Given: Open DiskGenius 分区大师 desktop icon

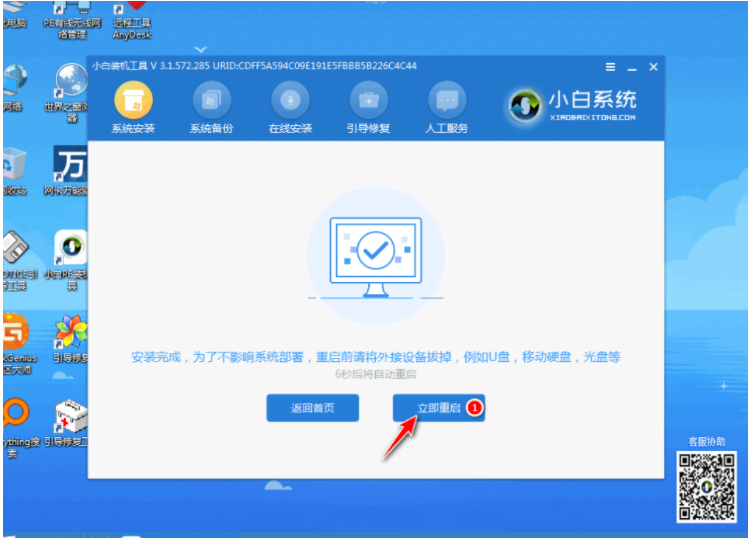Looking at the screenshot, I should click(x=18, y=344).
